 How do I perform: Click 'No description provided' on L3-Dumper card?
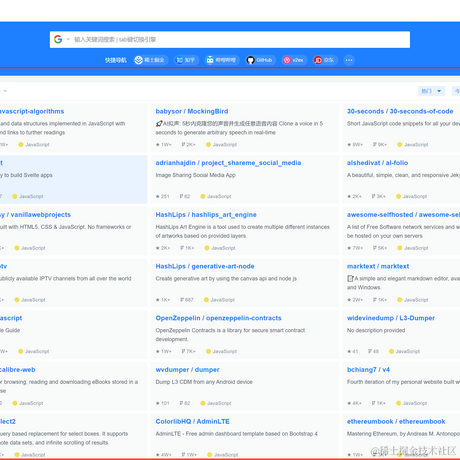(376, 330)
